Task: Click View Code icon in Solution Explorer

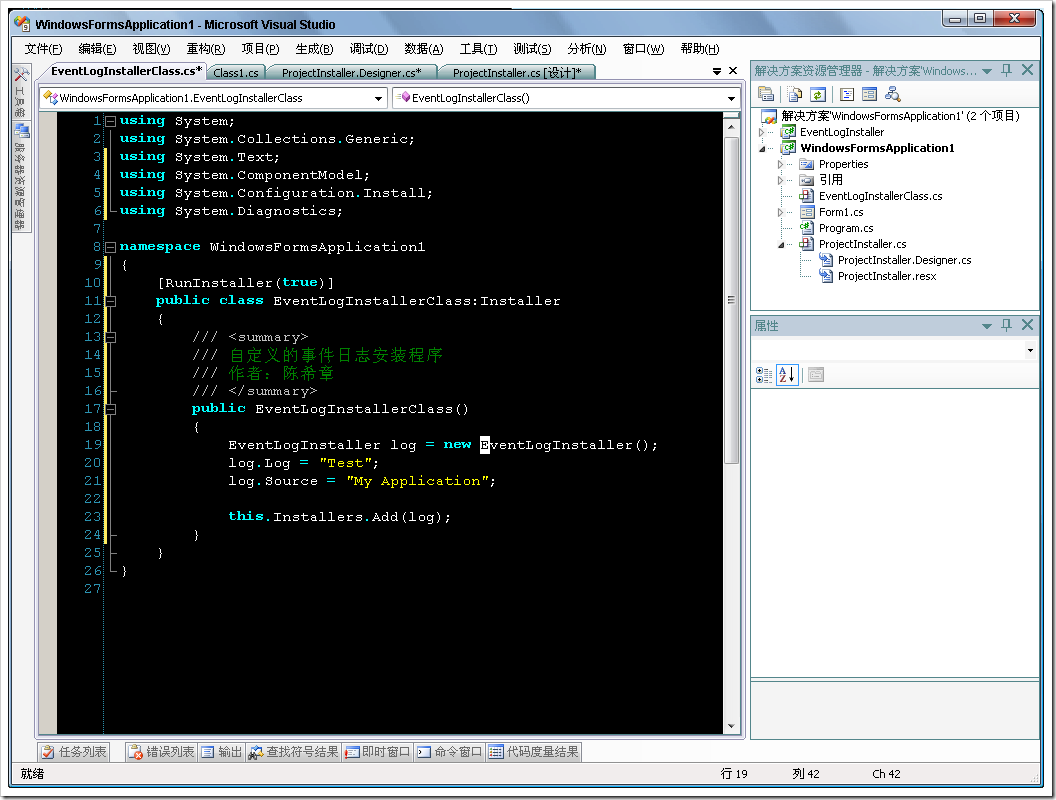Action: 847,94
